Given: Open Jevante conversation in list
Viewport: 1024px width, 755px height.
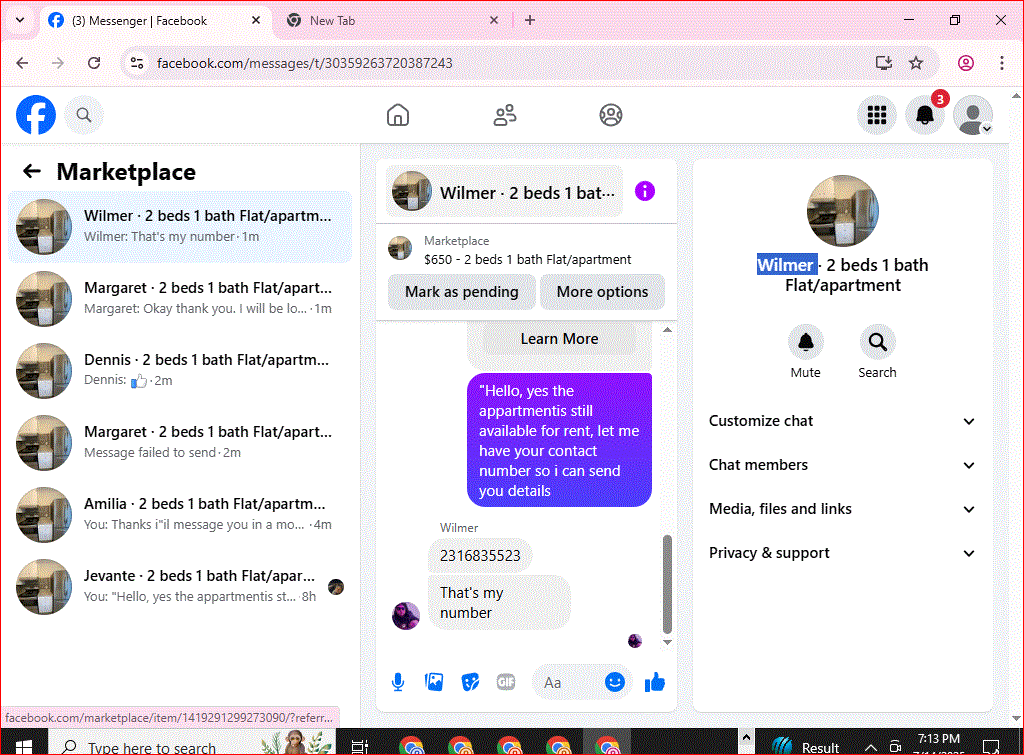Looking at the screenshot, I should tap(180, 586).
